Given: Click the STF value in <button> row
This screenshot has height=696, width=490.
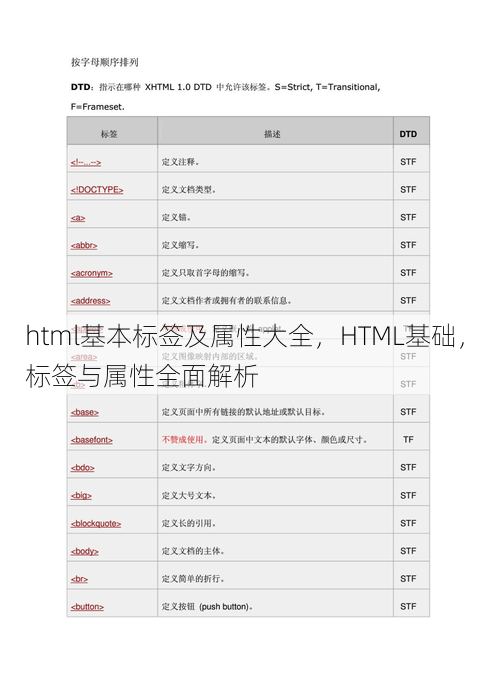Looking at the screenshot, I should click(408, 606).
